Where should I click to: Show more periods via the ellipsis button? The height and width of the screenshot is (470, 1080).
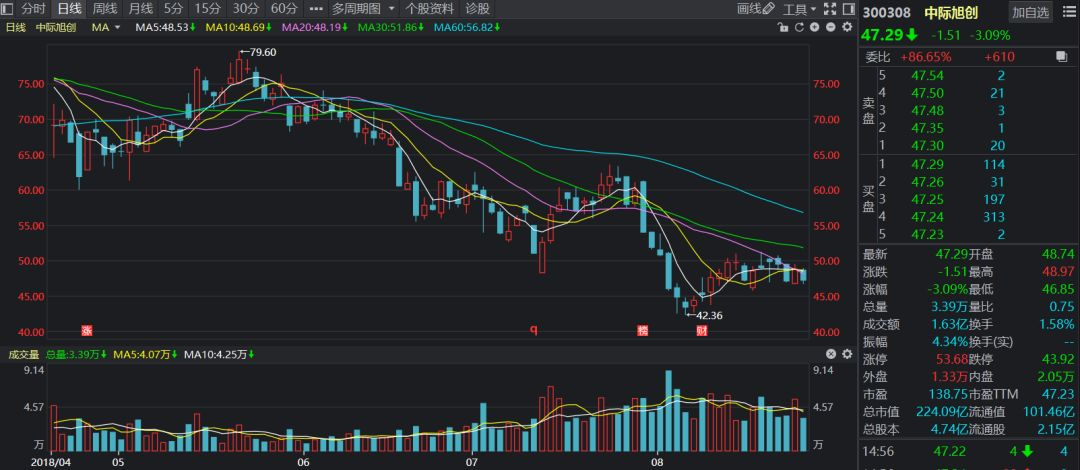click(315, 9)
